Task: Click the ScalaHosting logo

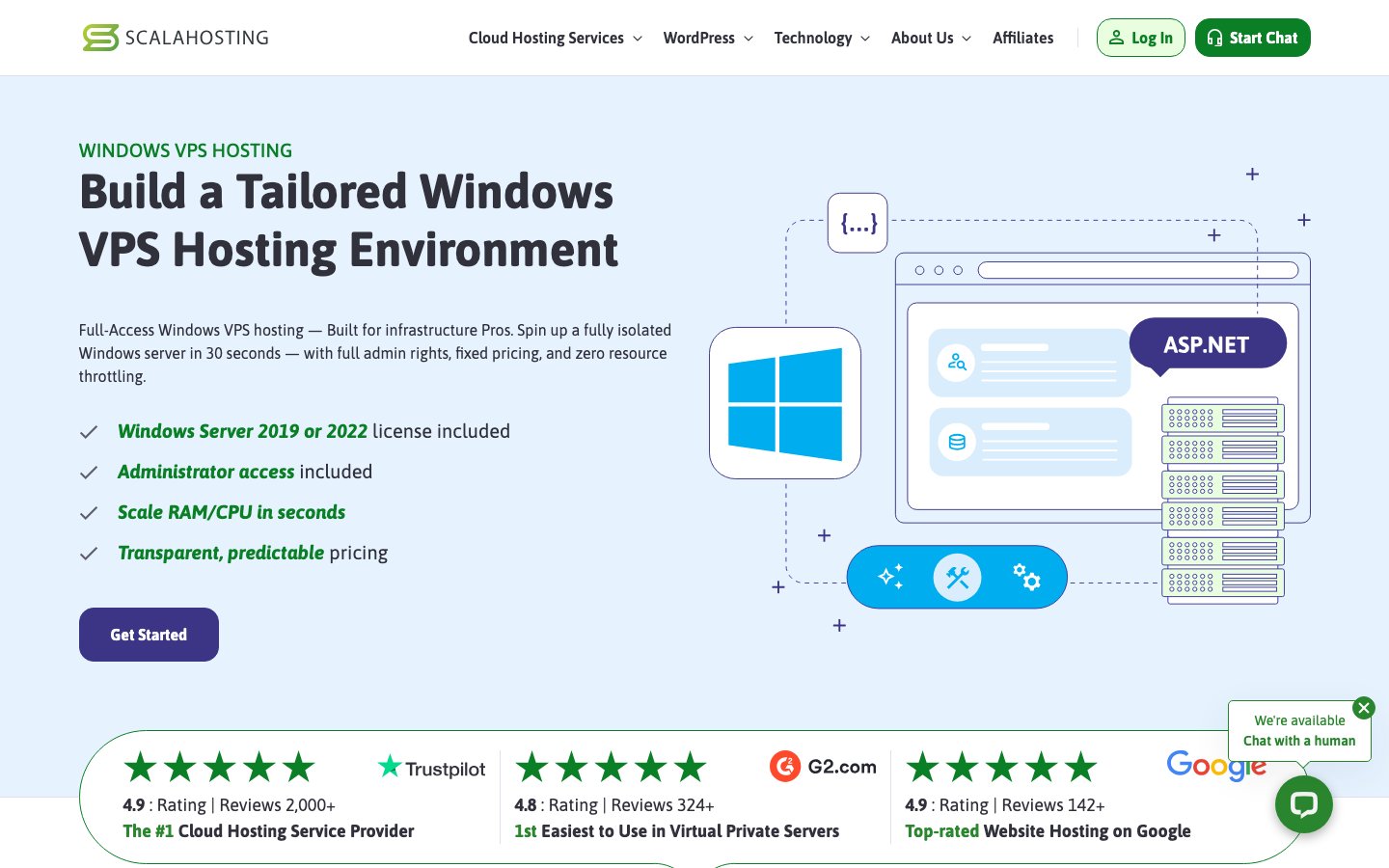Action: coord(176,38)
